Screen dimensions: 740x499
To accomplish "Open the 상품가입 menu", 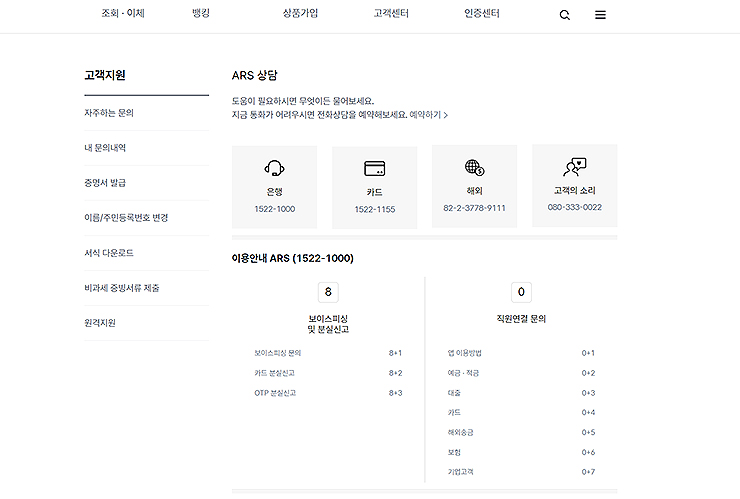I will click(x=300, y=13).
